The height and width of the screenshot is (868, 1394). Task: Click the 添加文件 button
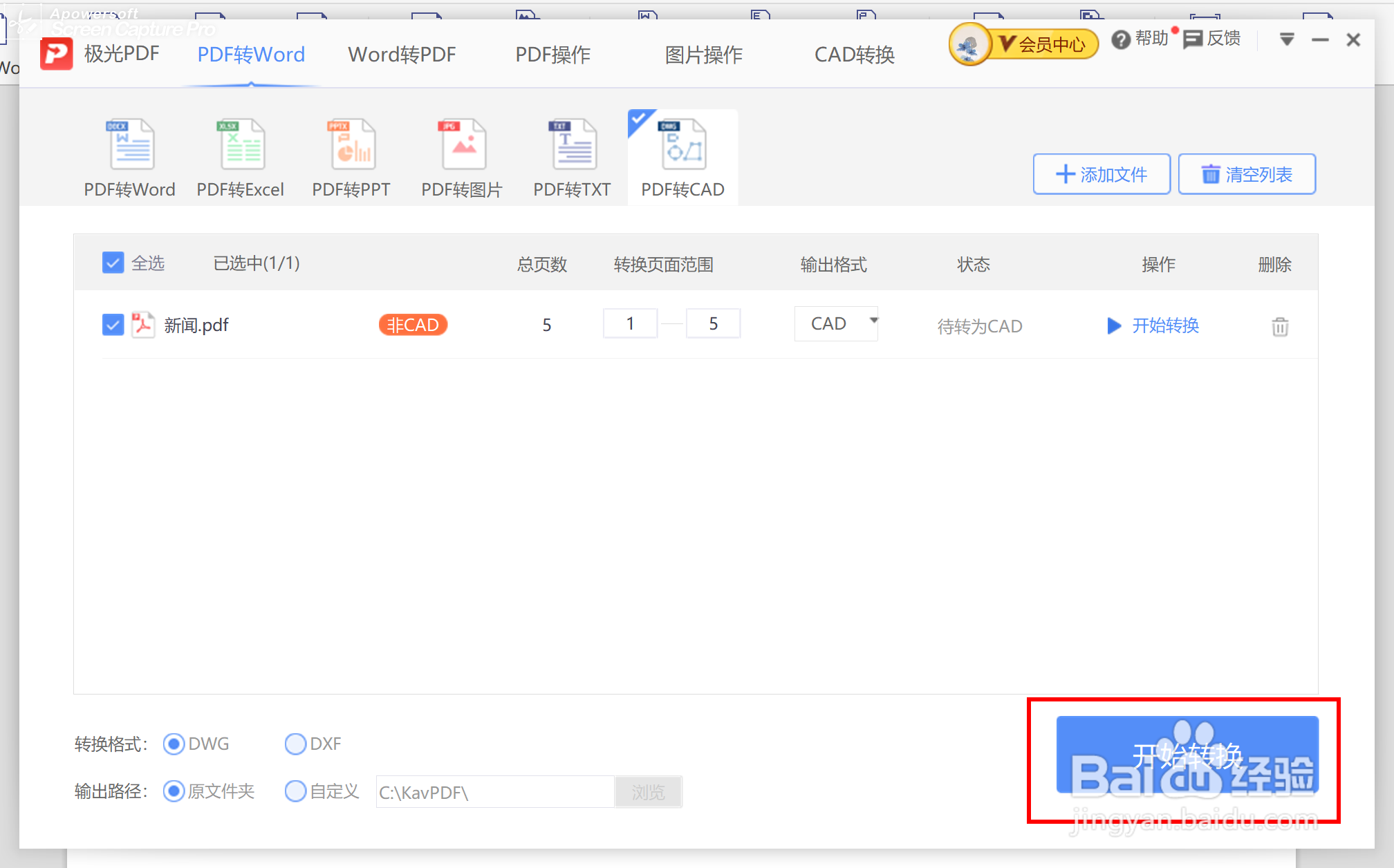(1101, 174)
